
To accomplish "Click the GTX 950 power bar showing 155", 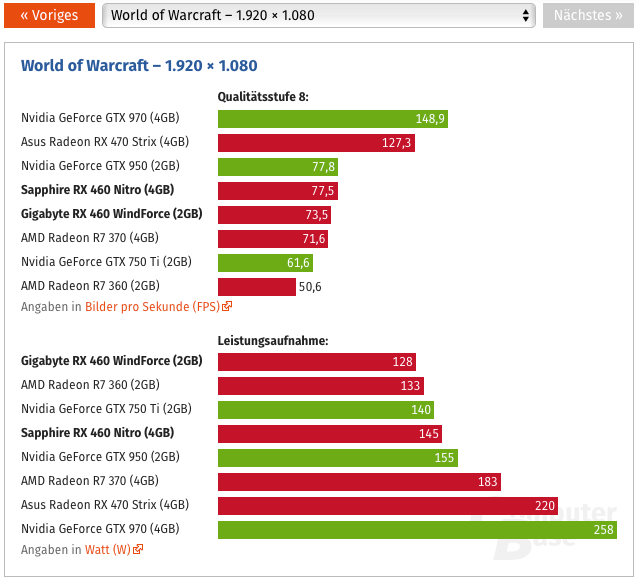I will (x=338, y=458).
